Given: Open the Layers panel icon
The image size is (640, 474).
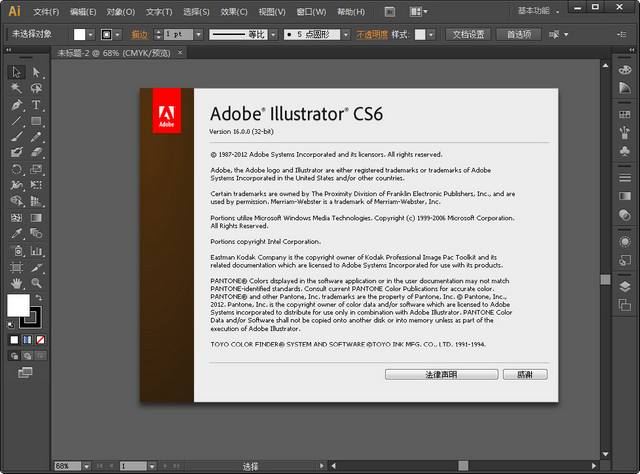Looking at the screenshot, I should pos(624,287).
